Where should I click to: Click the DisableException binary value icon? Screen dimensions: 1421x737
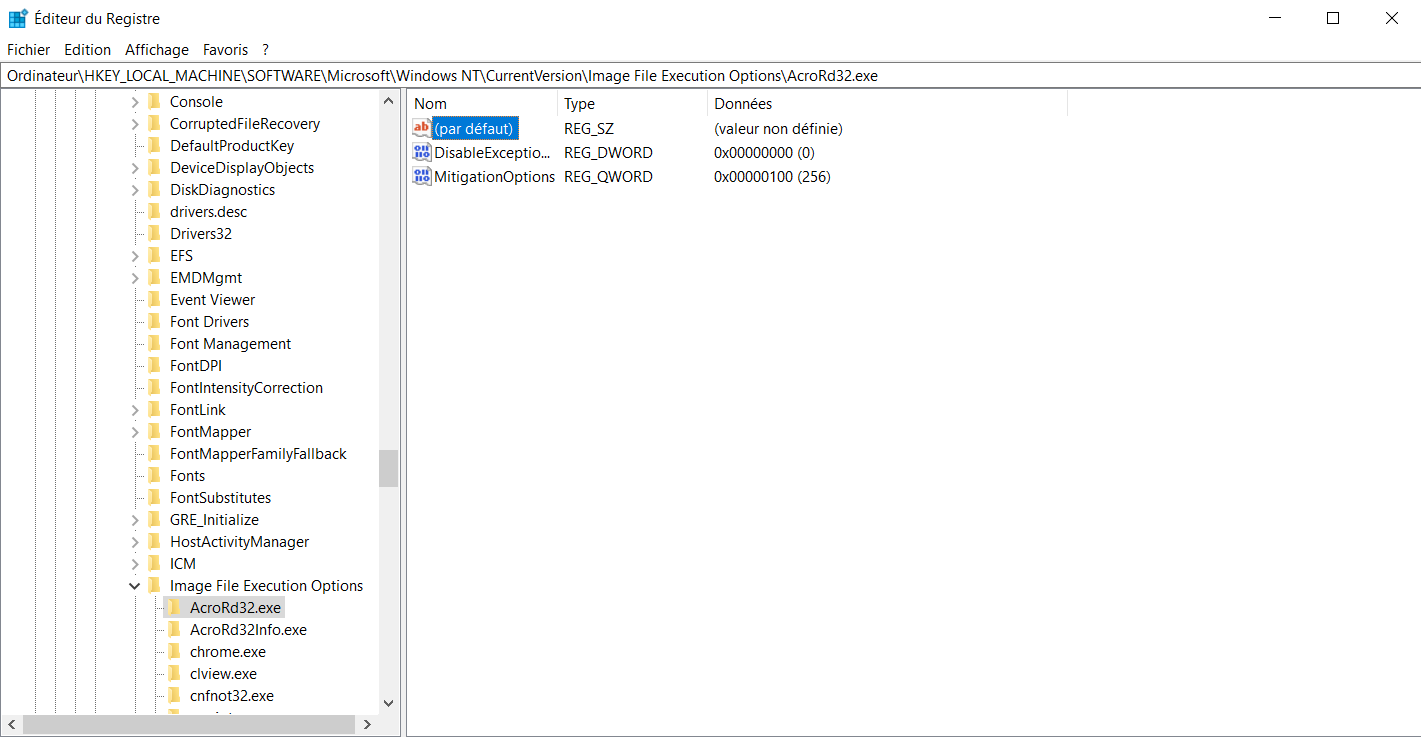tap(422, 153)
